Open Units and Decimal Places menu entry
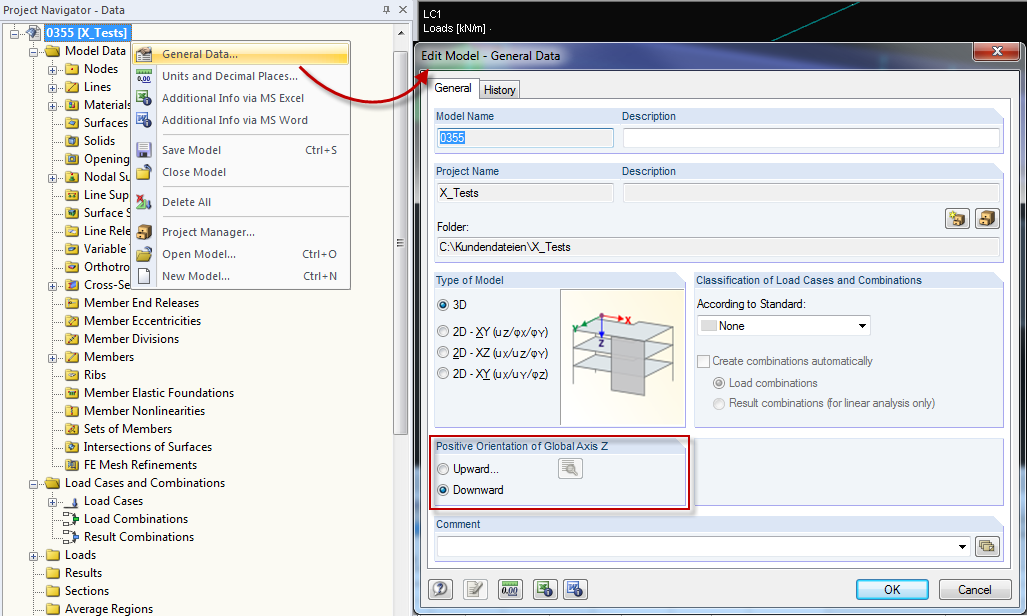 241,76
